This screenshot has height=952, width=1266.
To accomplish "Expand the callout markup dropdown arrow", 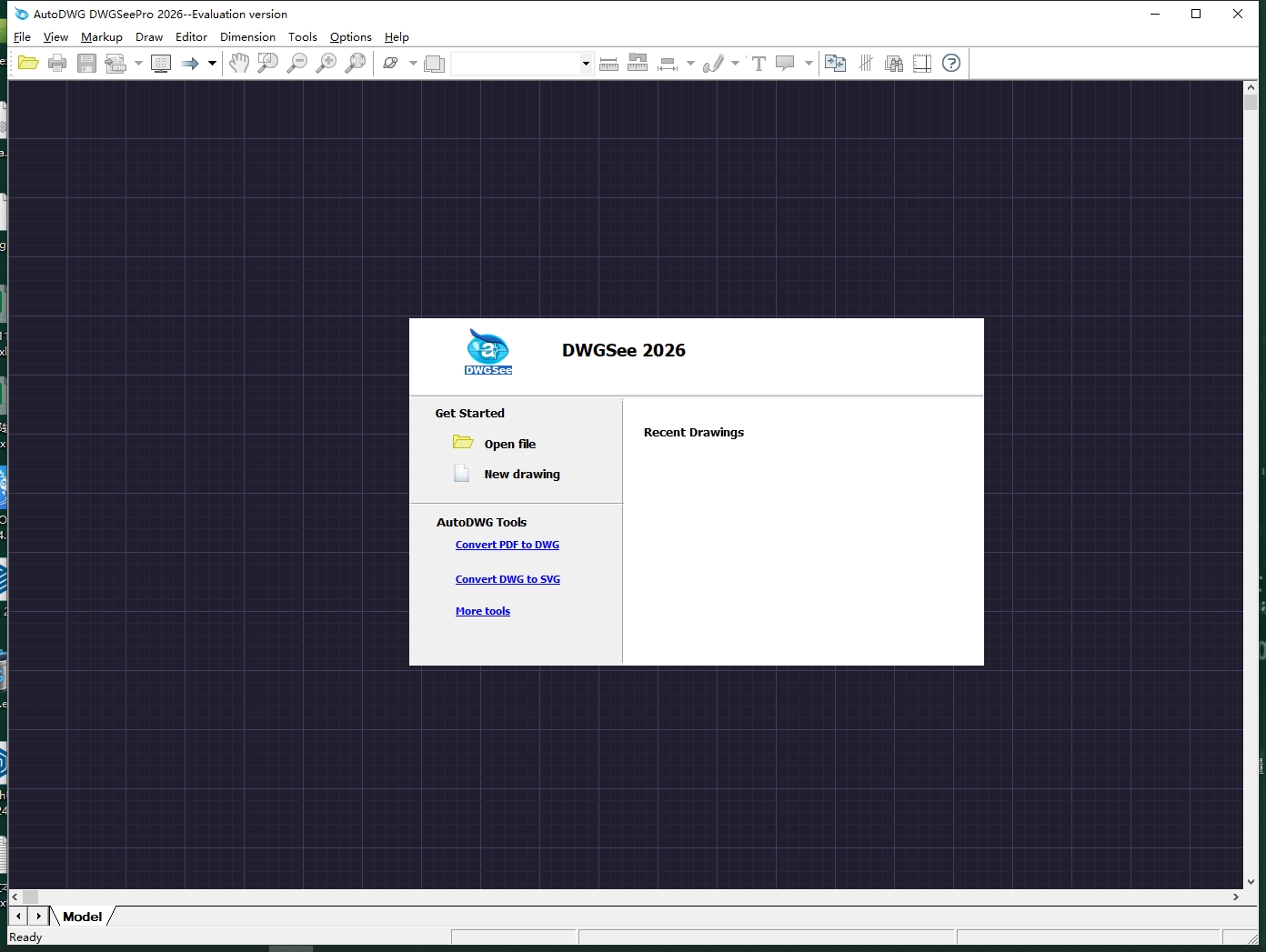I will 807,63.
